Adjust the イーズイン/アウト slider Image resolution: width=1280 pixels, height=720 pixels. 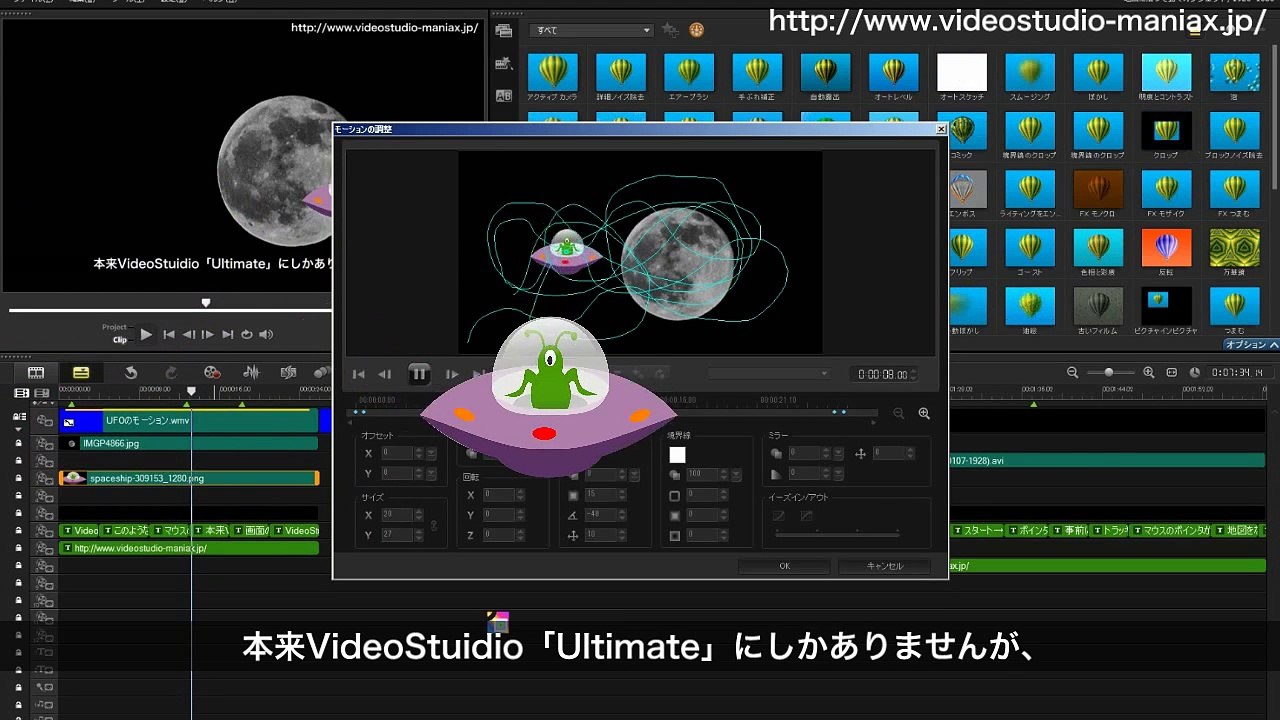[836, 534]
